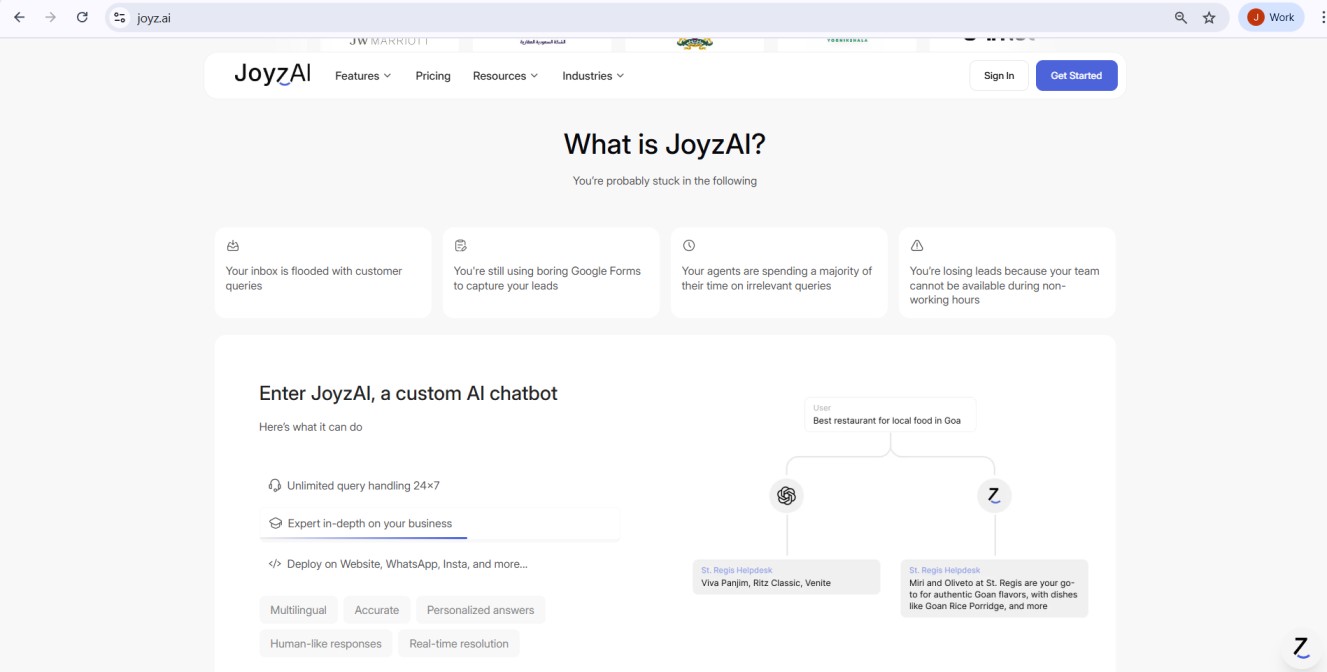The width and height of the screenshot is (1327, 672).
Task: Click the clipboard icon on the Google Forms card
Action: click(461, 245)
